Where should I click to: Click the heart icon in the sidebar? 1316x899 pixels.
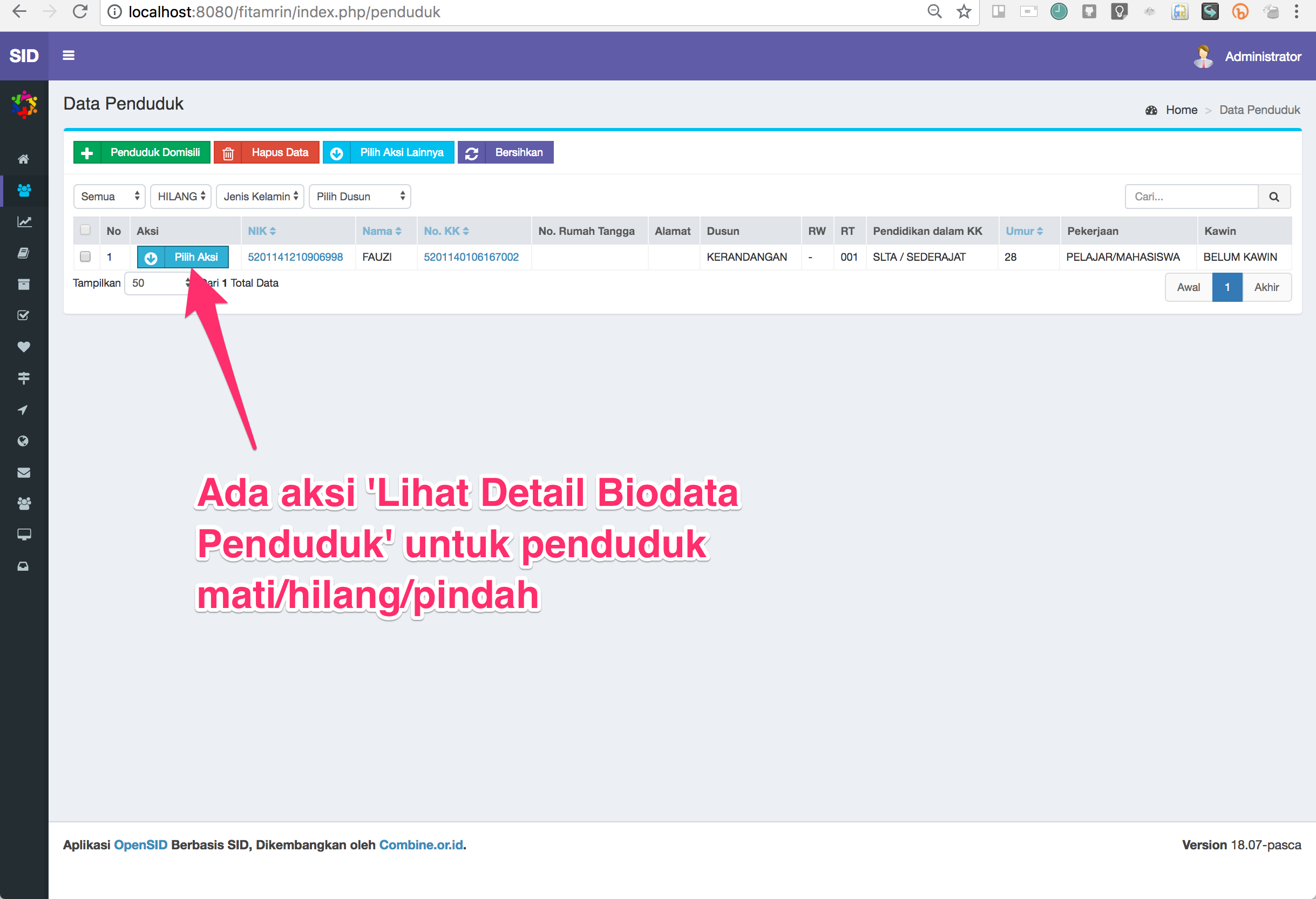24,347
